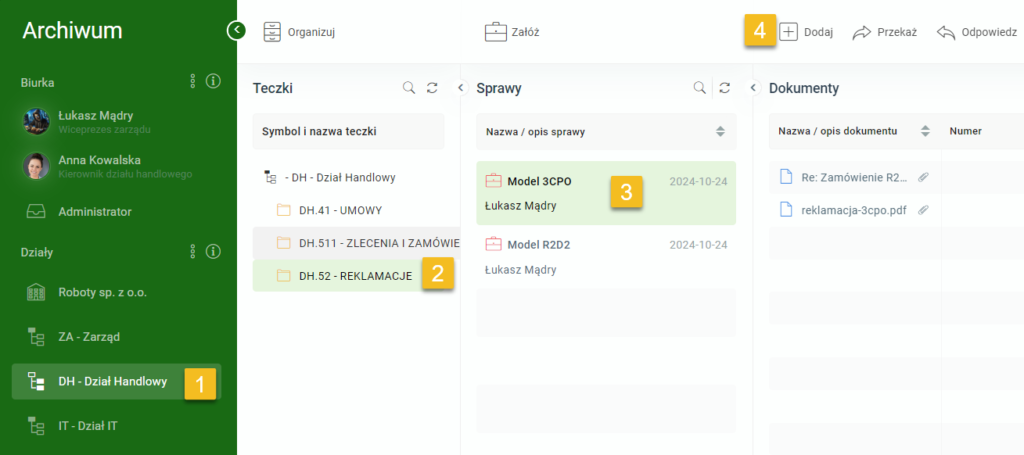Open the Biurka three-dot options menu
This screenshot has width=1024, height=455.
tap(193, 82)
